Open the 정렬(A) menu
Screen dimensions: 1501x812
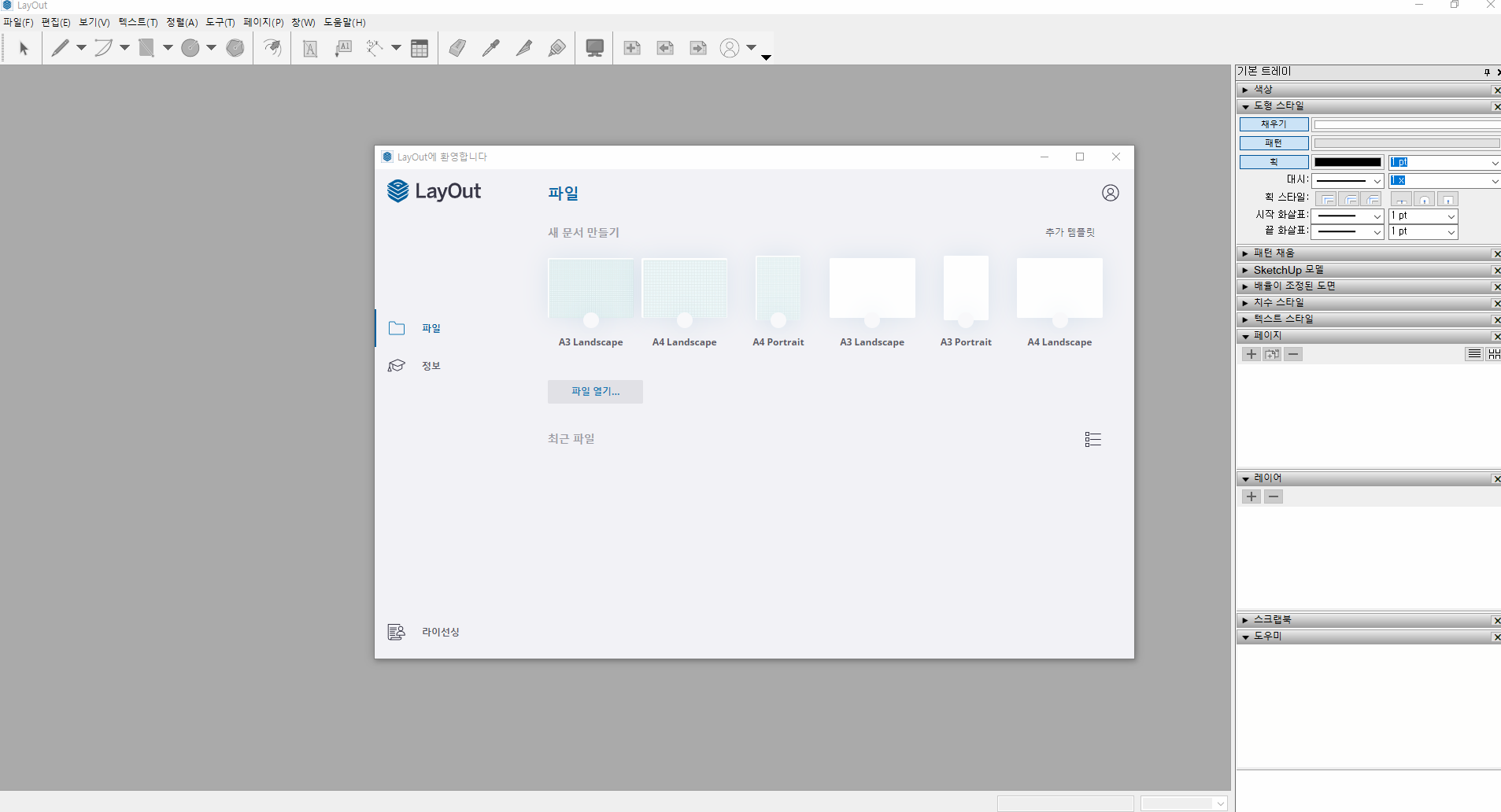coord(182,23)
